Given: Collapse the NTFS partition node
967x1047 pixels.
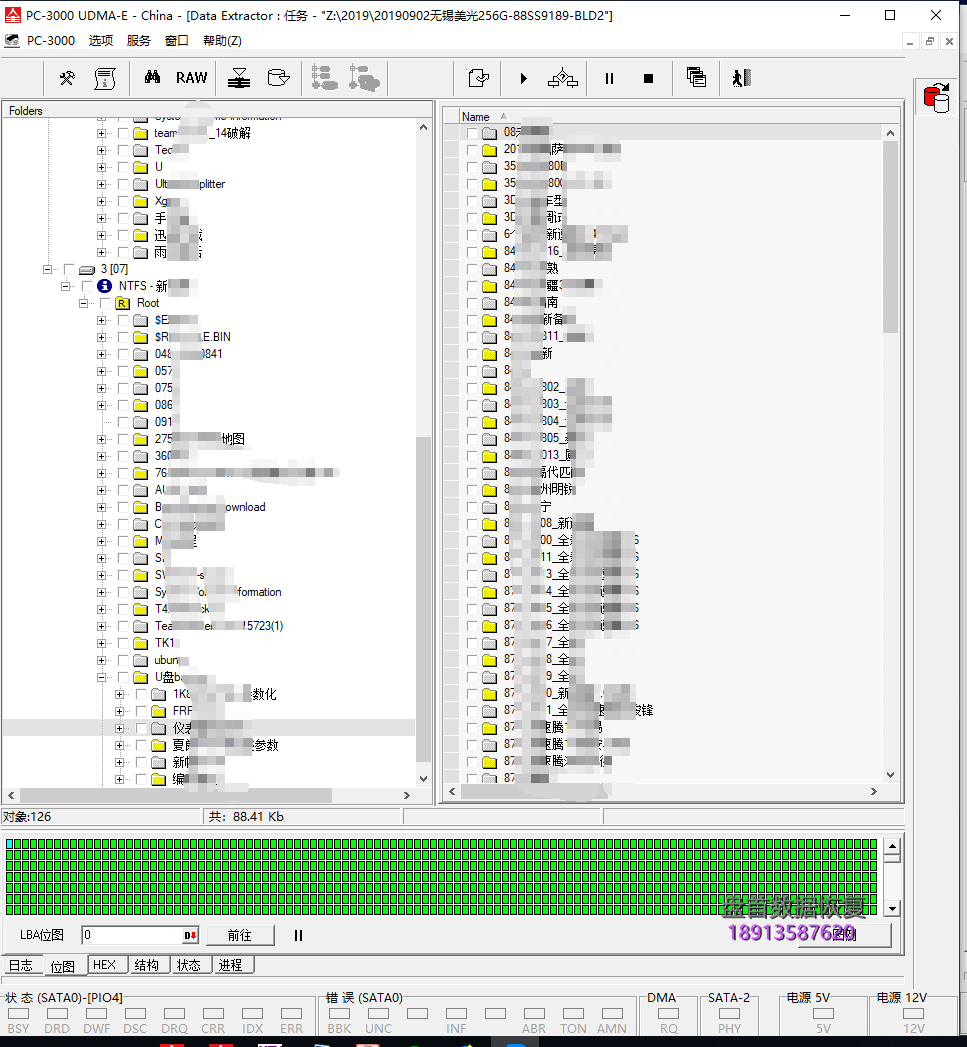Looking at the screenshot, I should [65, 286].
